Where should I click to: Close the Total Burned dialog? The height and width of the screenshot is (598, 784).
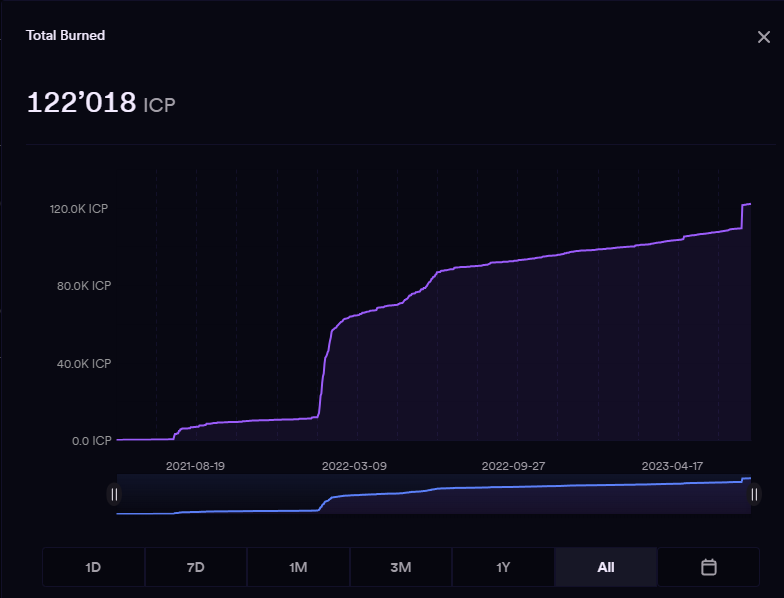pyautogui.click(x=763, y=37)
